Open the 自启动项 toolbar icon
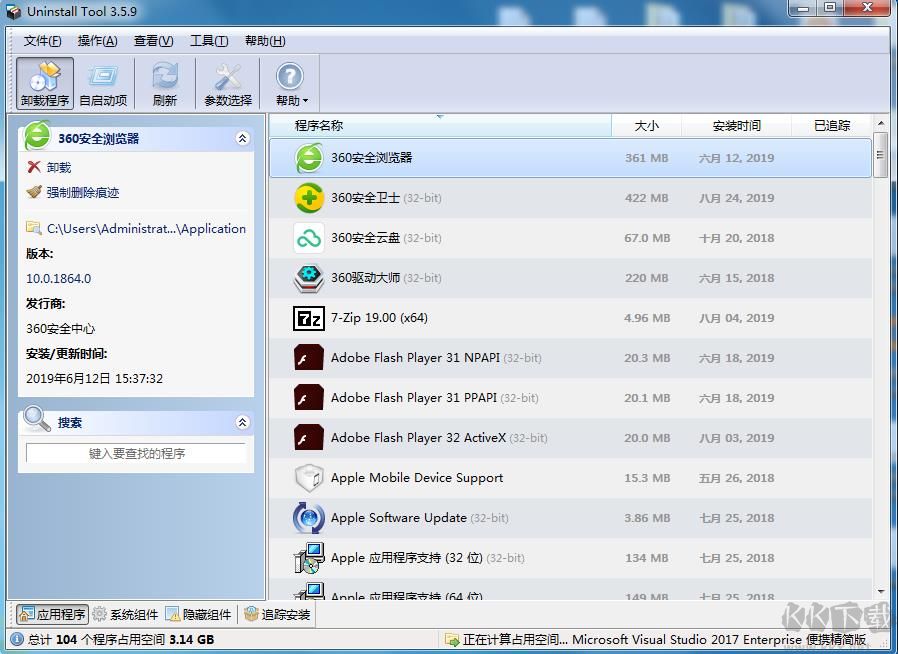This screenshot has width=898, height=654. [103, 84]
